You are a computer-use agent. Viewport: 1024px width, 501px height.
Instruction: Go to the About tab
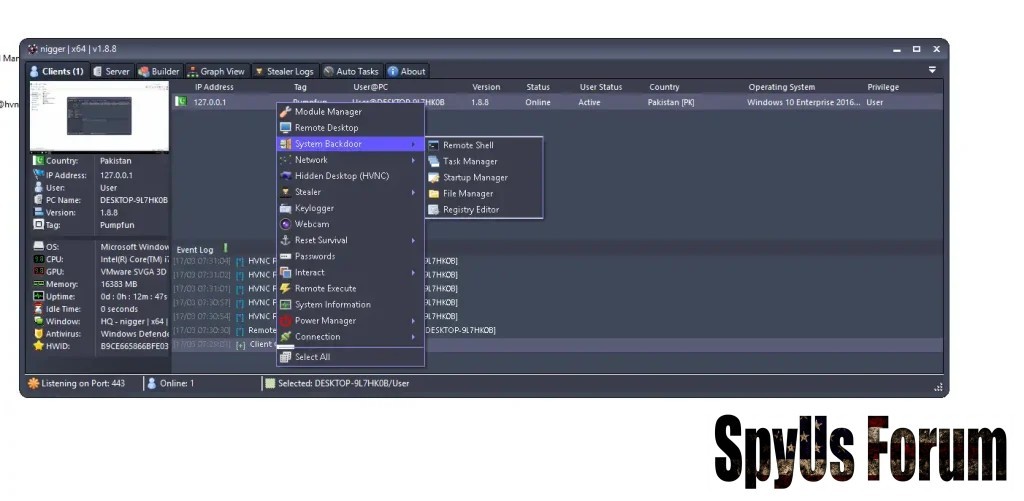[407, 72]
